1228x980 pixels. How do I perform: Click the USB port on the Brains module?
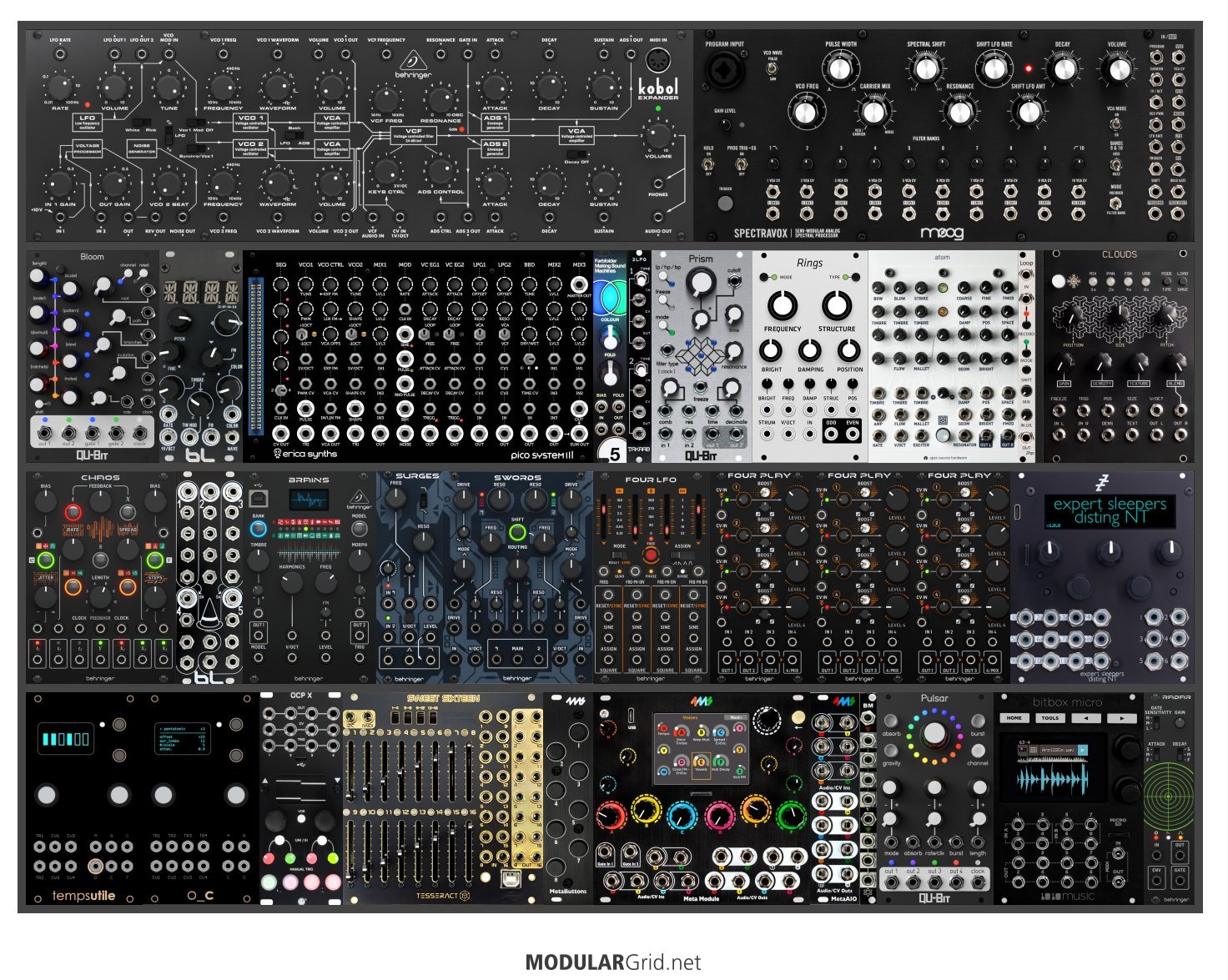coord(259,498)
